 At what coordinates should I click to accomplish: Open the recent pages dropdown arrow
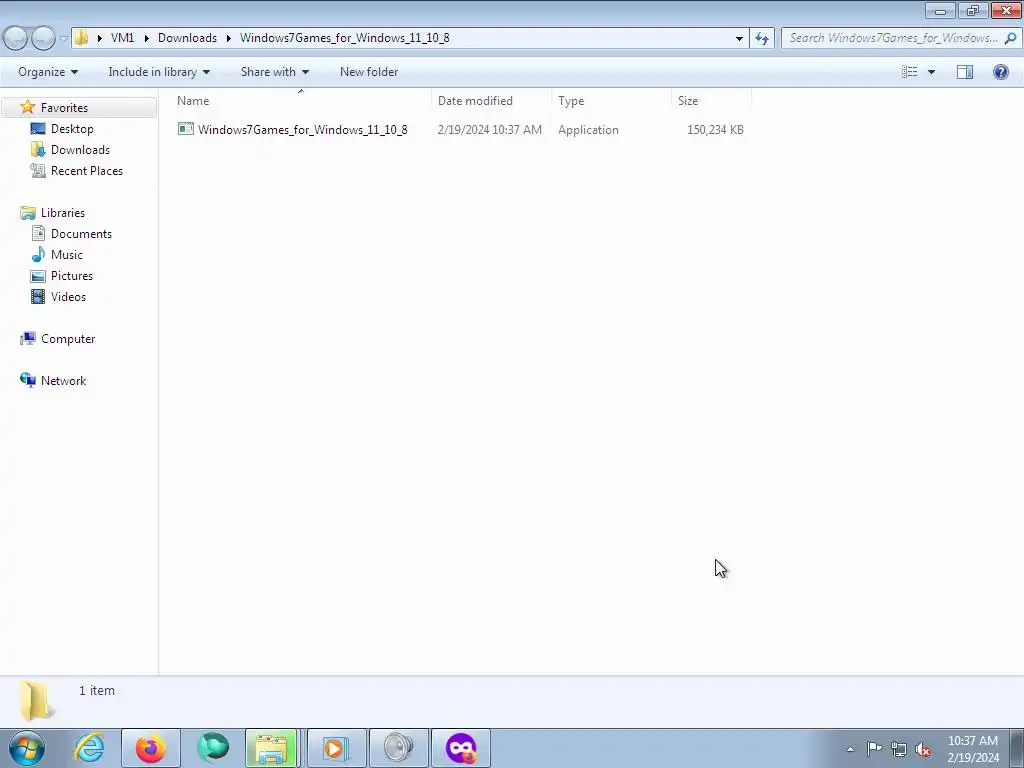[63, 39]
